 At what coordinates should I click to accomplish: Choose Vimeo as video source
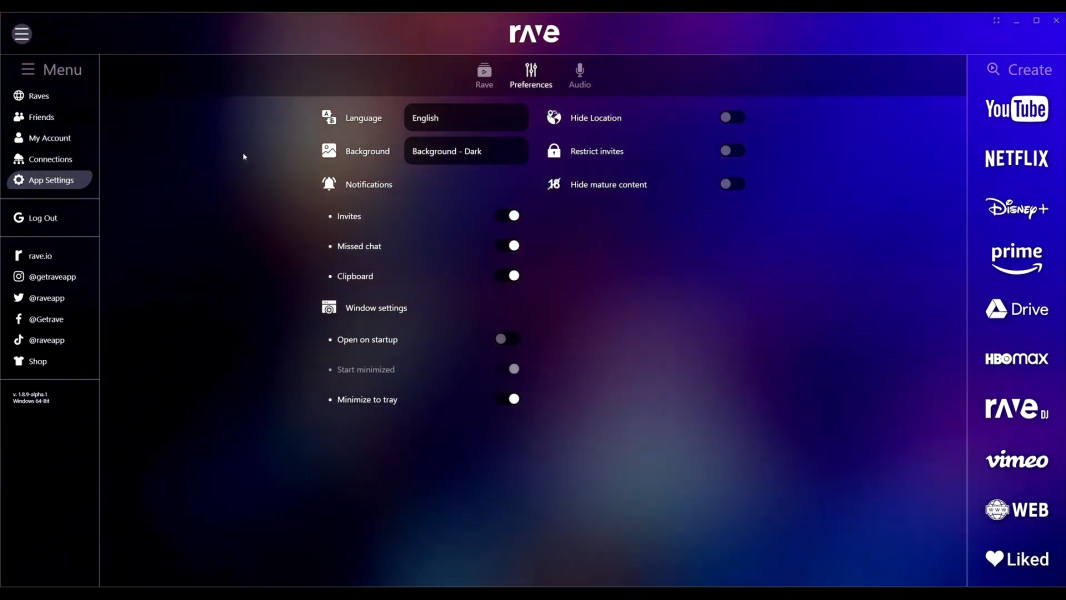tap(1016, 460)
